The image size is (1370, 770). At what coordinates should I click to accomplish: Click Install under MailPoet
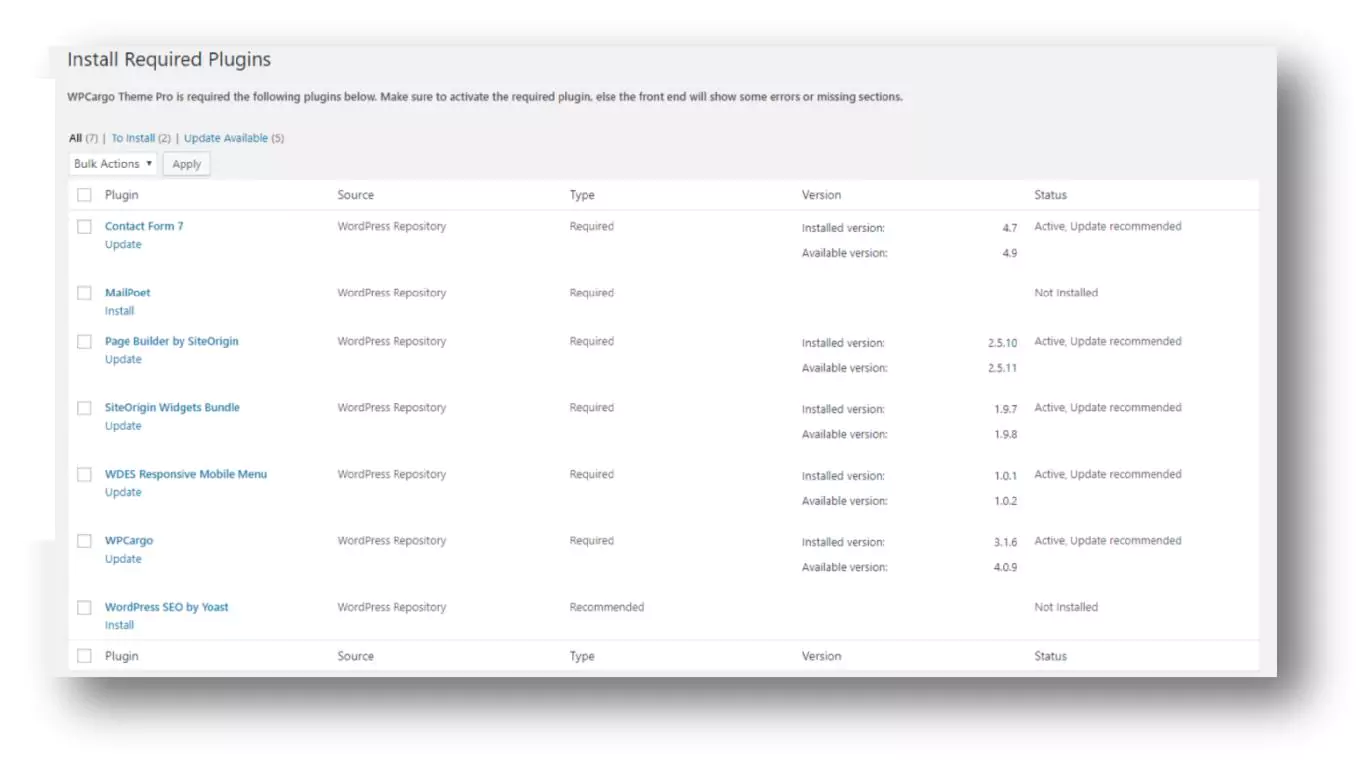pyautogui.click(x=119, y=311)
